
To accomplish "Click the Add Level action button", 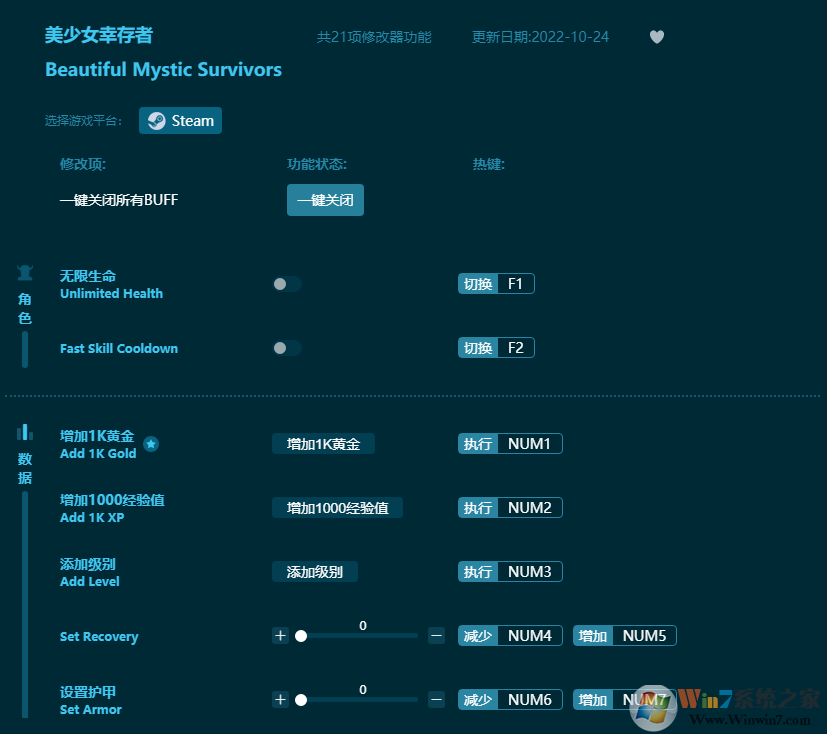I will [315, 572].
